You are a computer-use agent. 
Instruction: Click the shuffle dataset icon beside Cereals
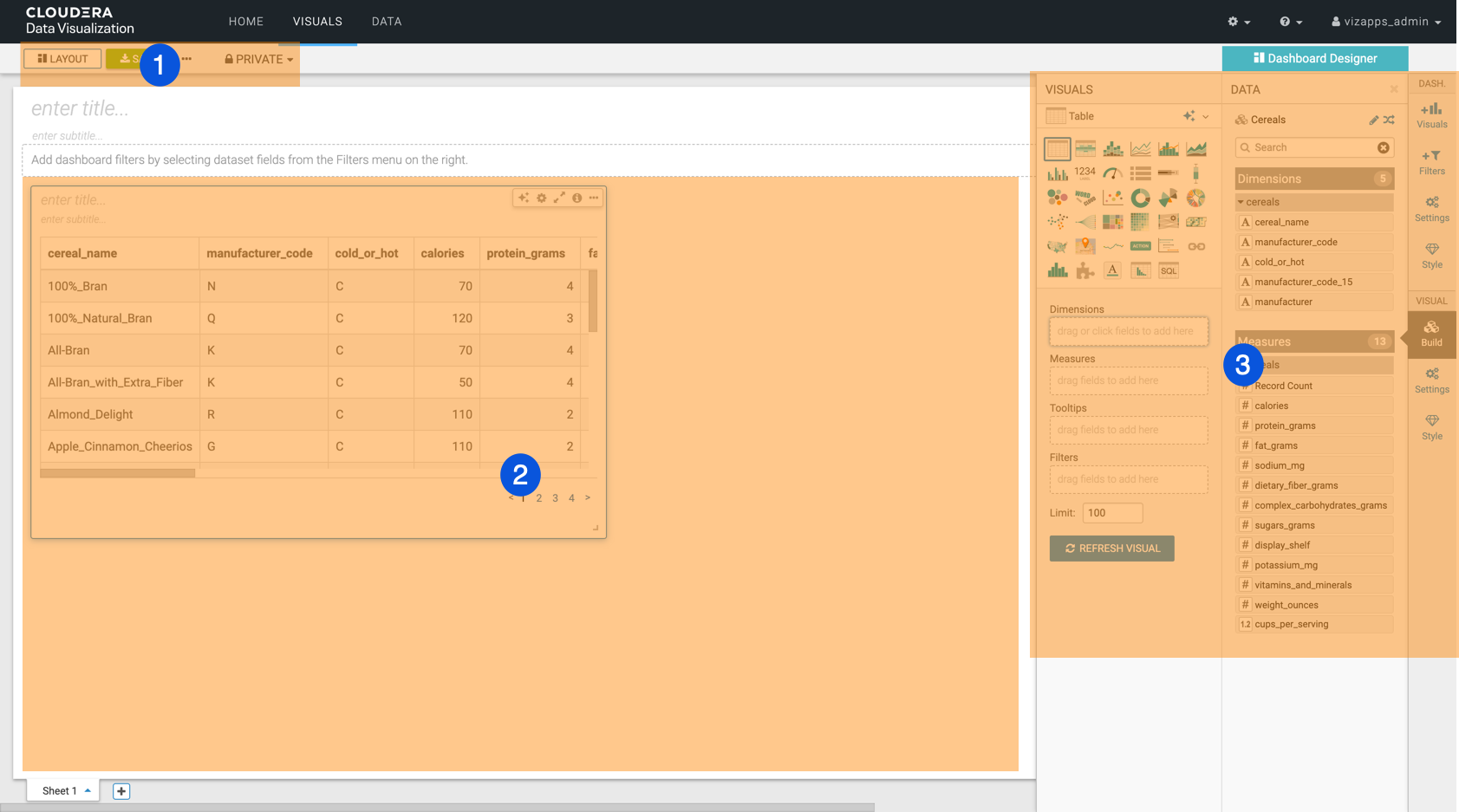click(1389, 120)
